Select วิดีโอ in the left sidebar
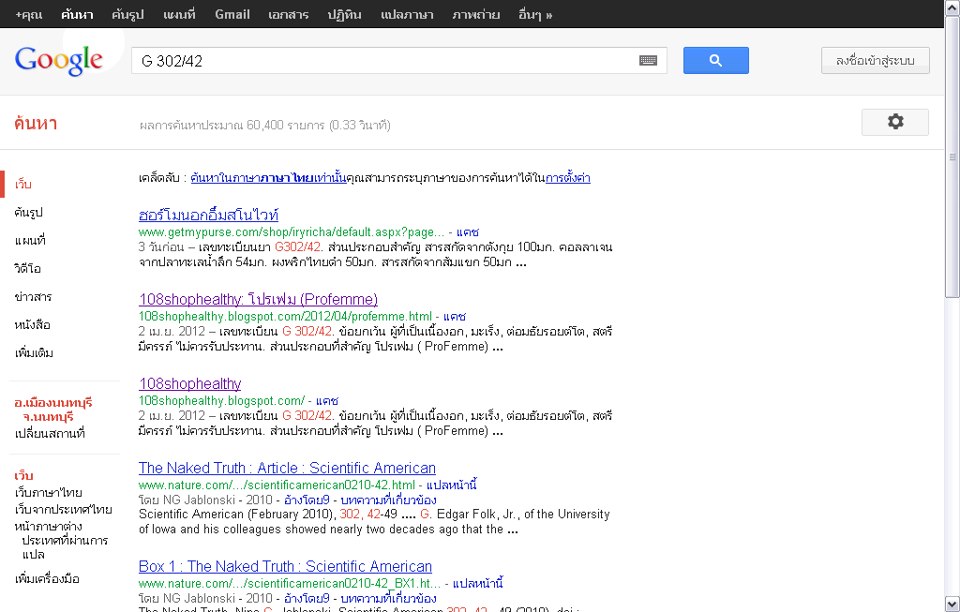 pyautogui.click(x=28, y=269)
